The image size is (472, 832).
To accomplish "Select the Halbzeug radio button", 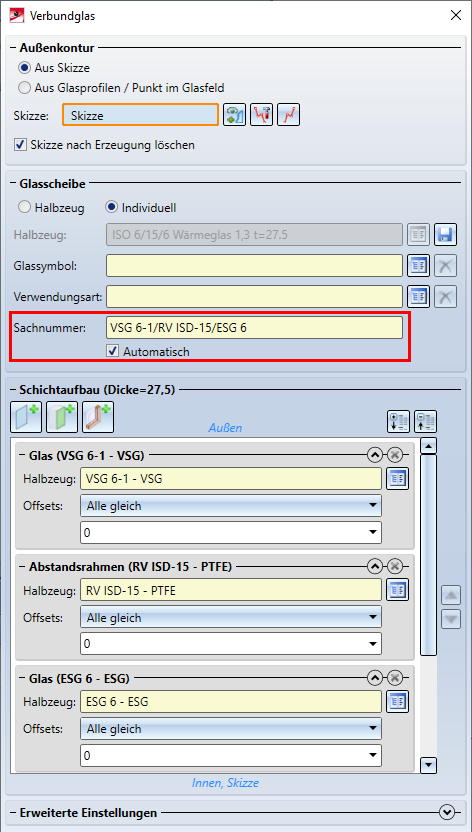I will pos(24,207).
